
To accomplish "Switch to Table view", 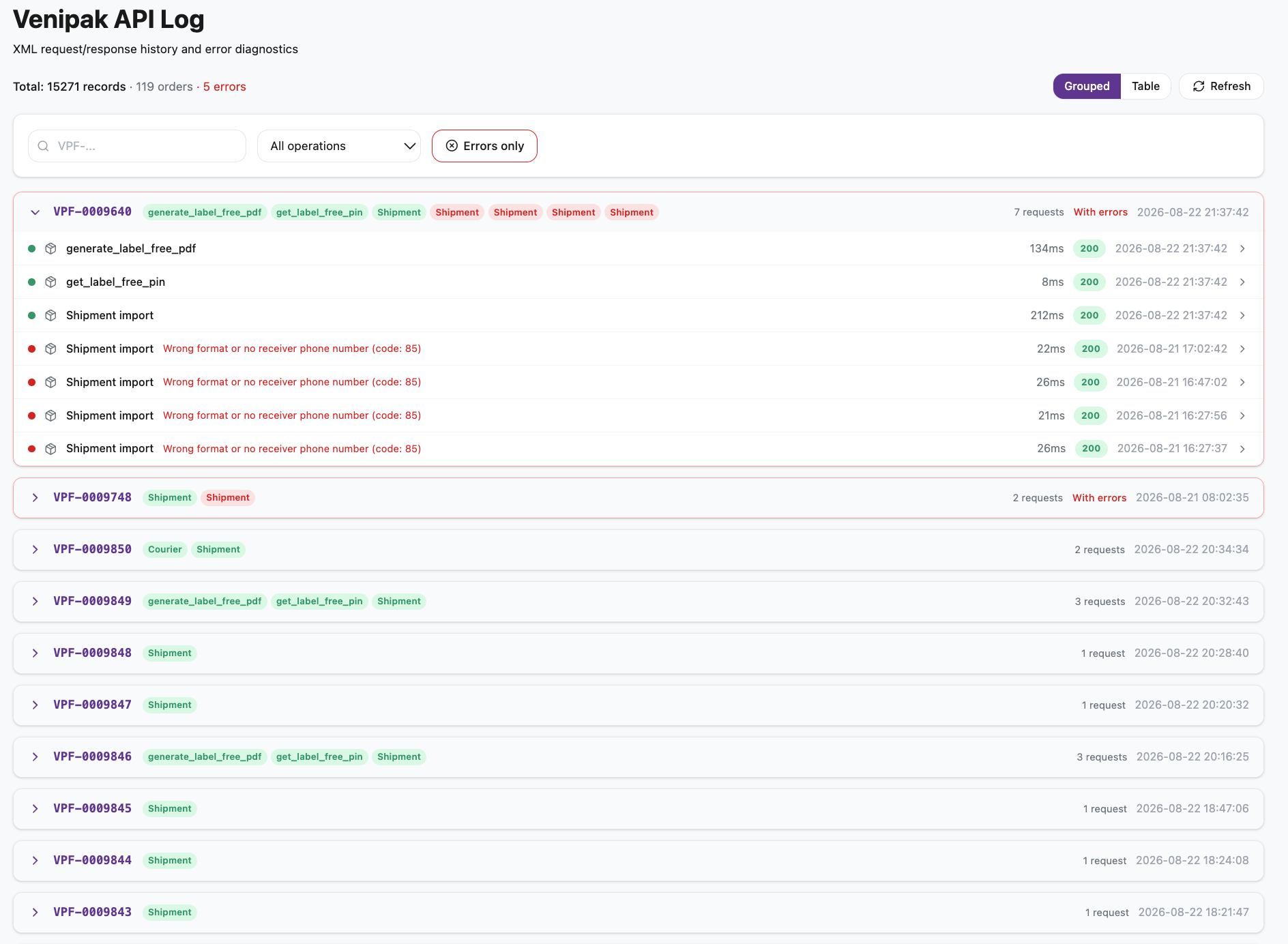I will (1145, 86).
